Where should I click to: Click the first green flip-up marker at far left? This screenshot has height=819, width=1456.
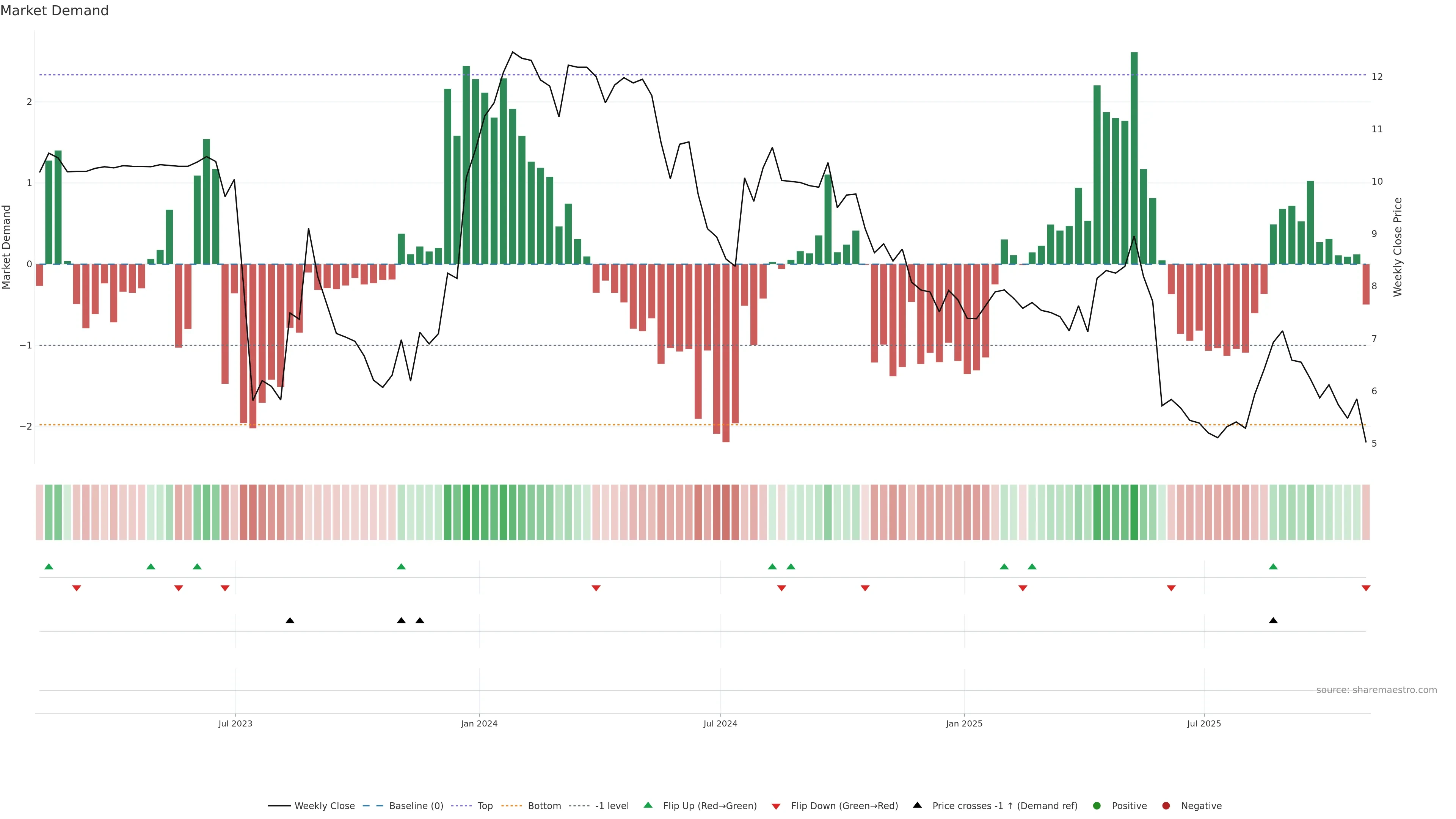coord(49,566)
